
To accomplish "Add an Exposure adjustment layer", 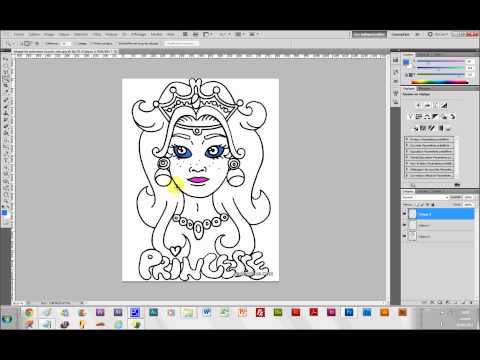I will [x=444, y=105].
